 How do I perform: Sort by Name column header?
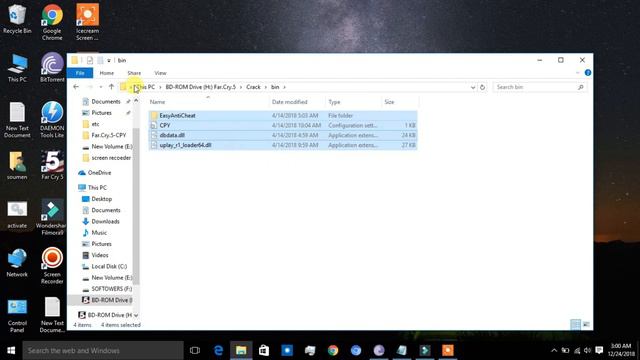point(208,102)
